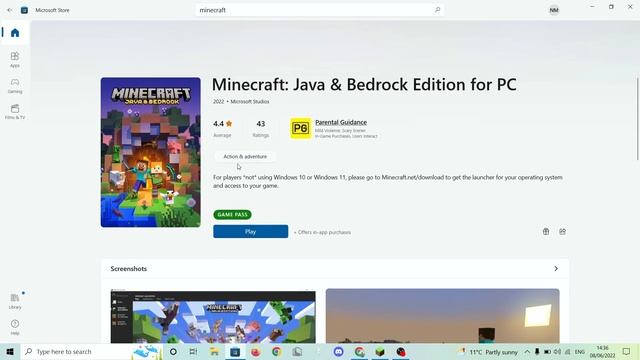The image size is (640, 360).
Task: Click the volume icon in system tray
Action: pyautogui.click(x=557, y=352)
